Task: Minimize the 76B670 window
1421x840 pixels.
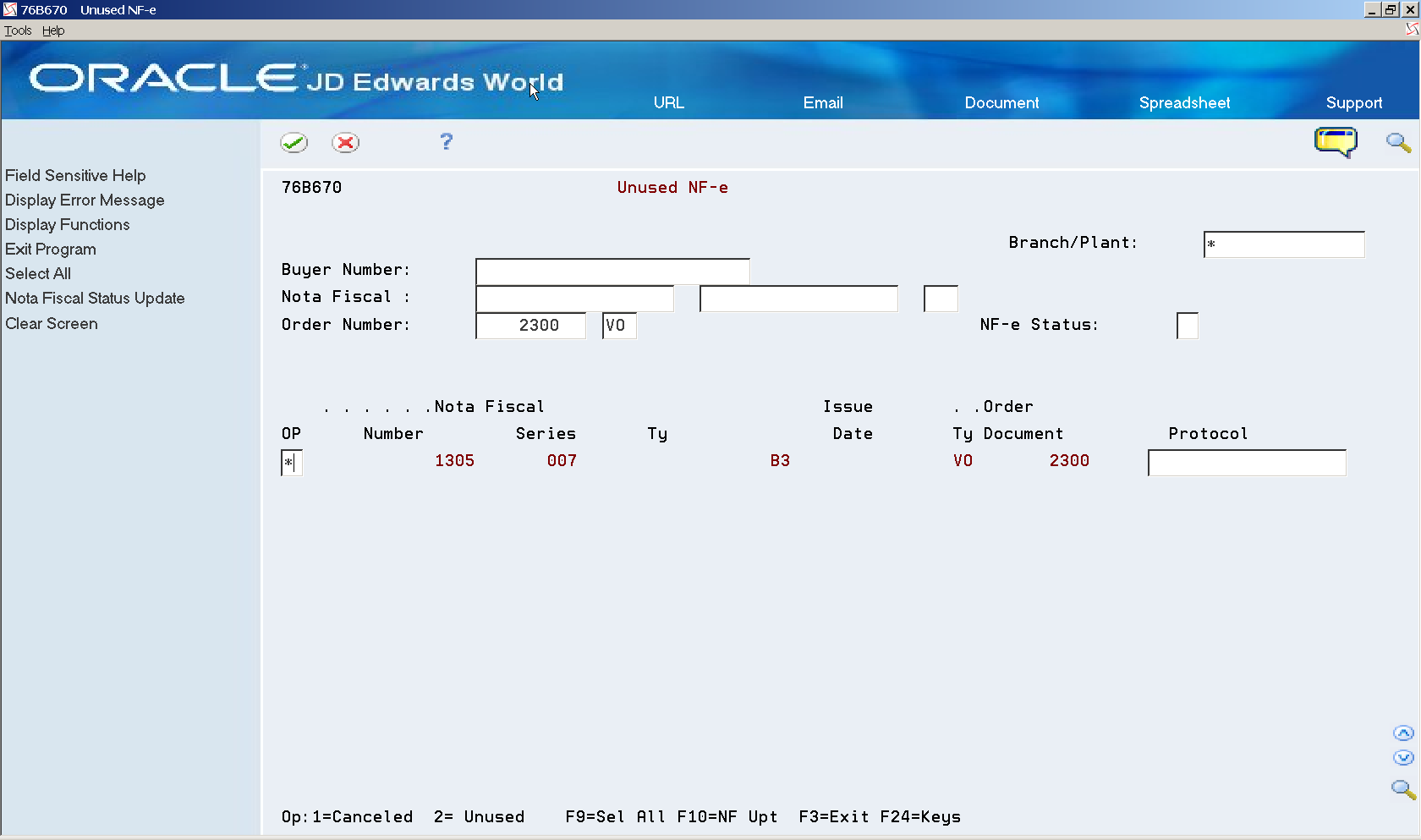Action: pyautogui.click(x=1372, y=9)
